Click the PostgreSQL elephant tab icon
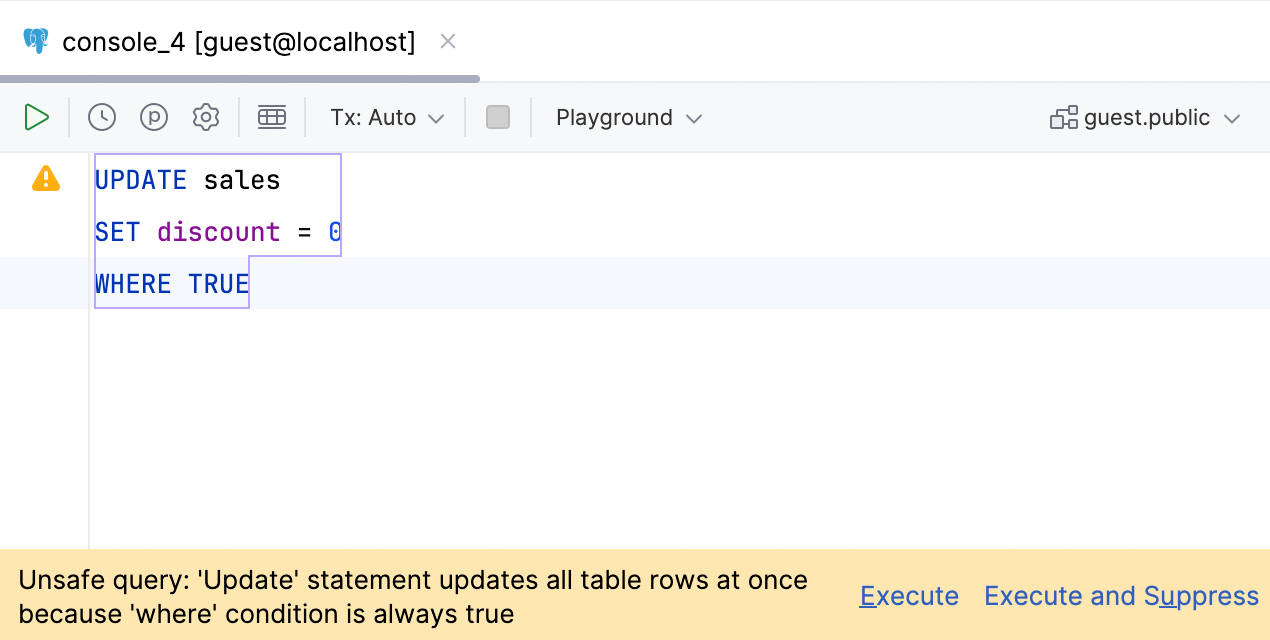Image resolution: width=1270 pixels, height=640 pixels. point(36,42)
